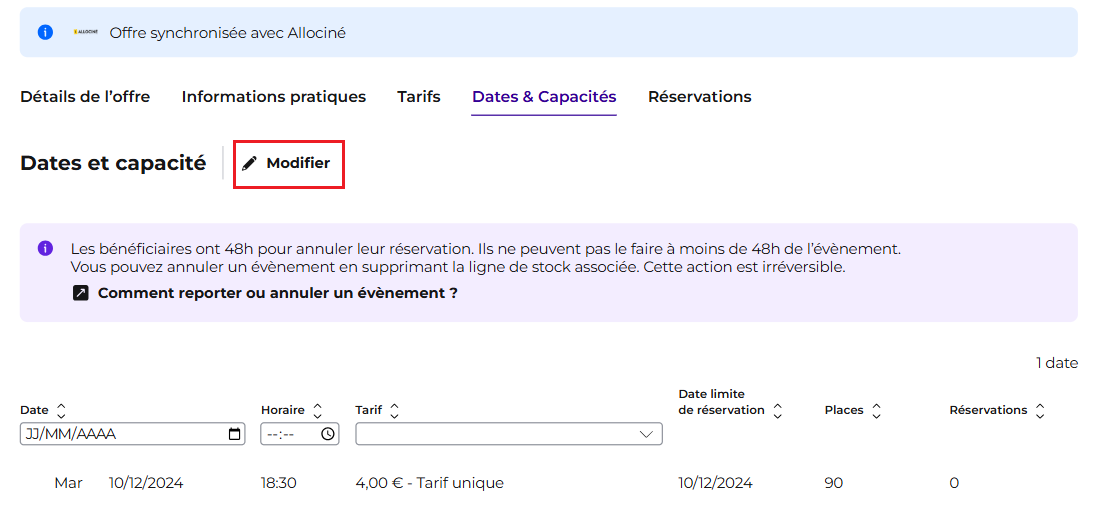Sort by Places column arrows
This screenshot has width=1107, height=521.
[x=876, y=410]
